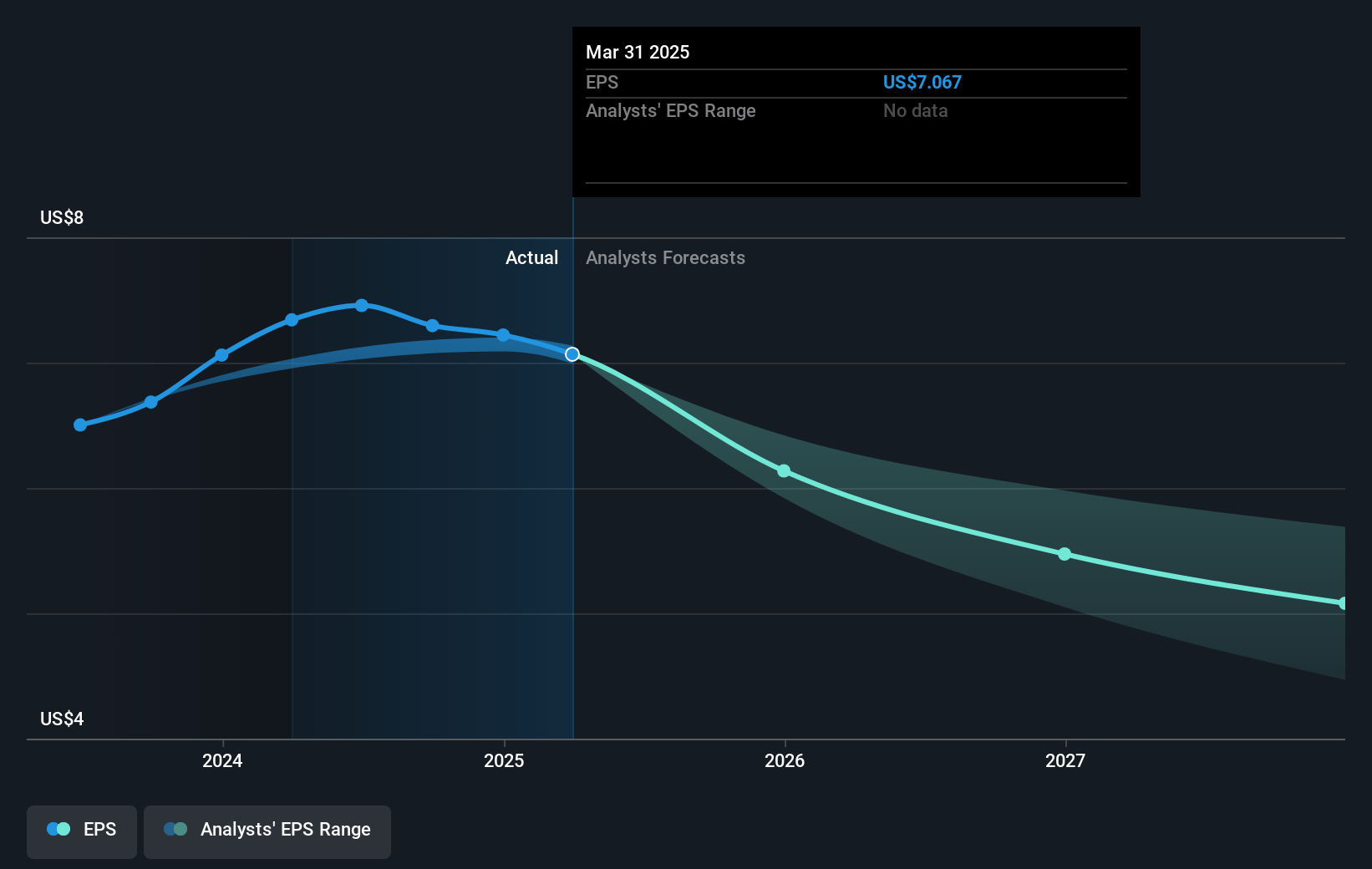Click the 'Analysts Forecasts' label
The width and height of the screenshot is (1372, 869).
(665, 257)
